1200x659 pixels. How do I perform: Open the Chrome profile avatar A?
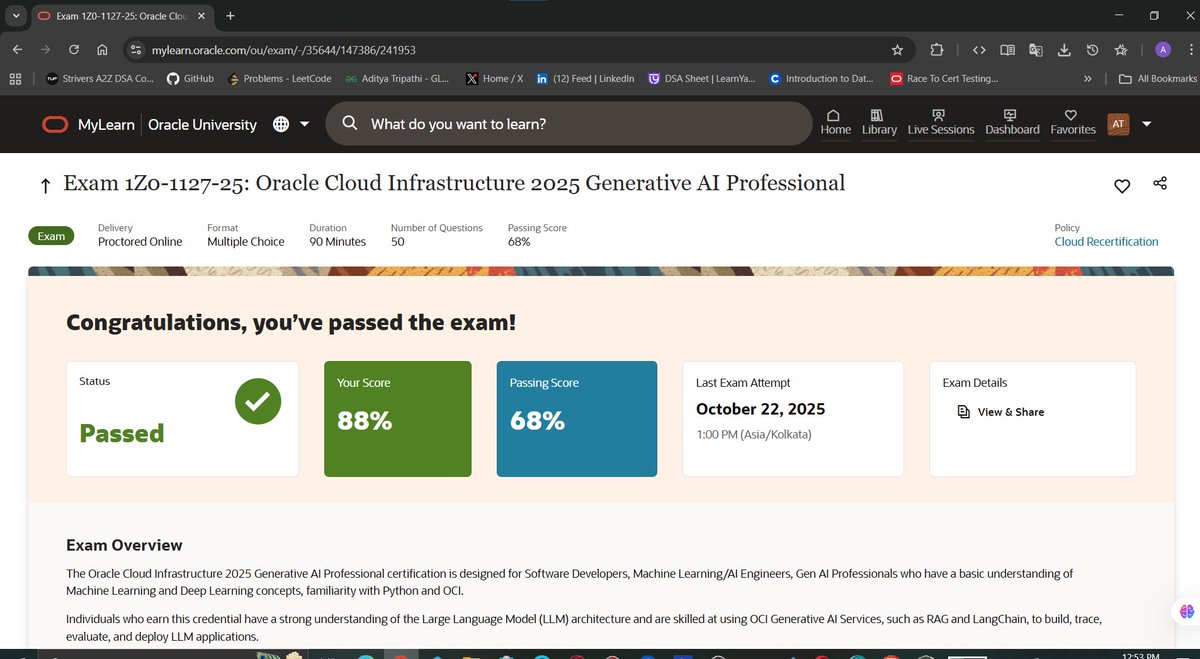tap(1163, 50)
